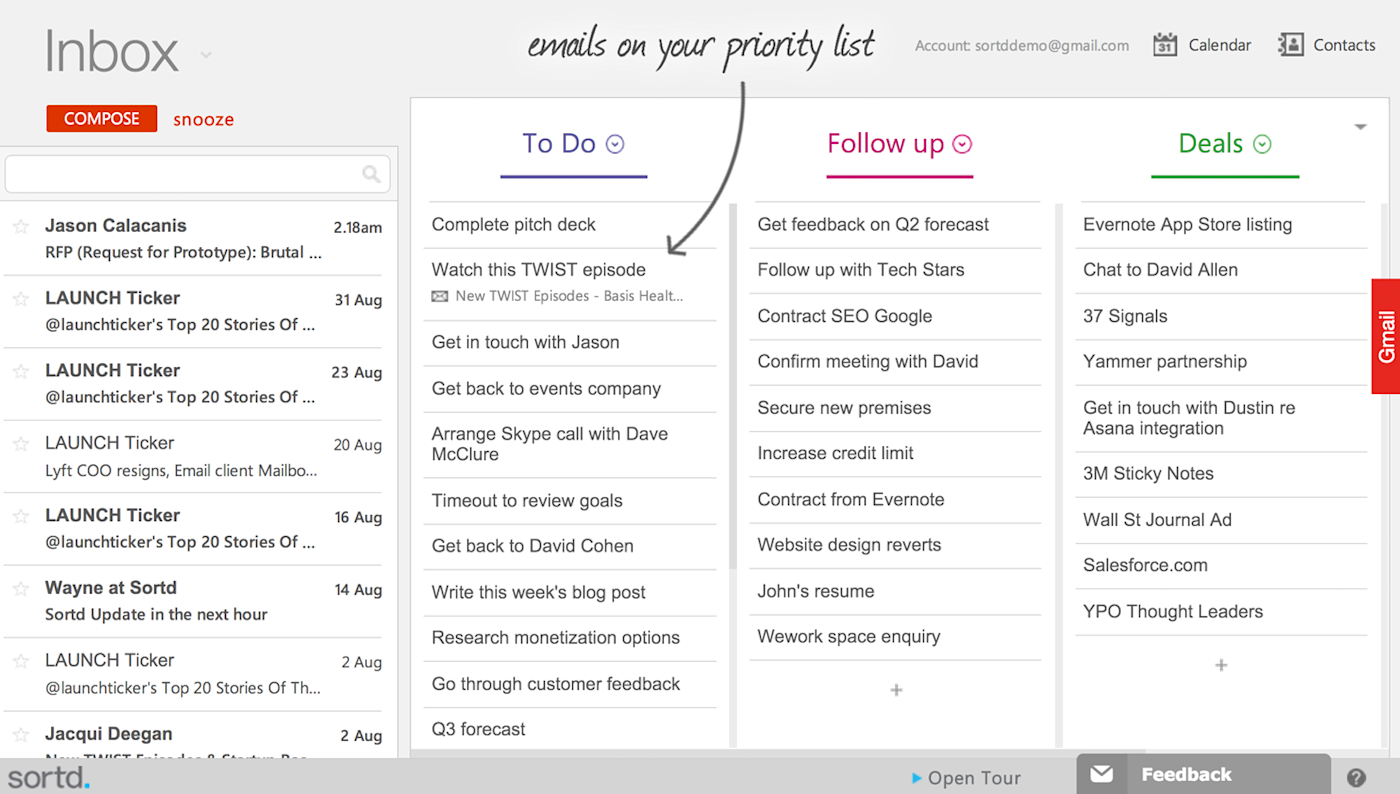Click the Open Tour link
Image resolution: width=1400 pixels, height=794 pixels.
pyautogui.click(x=974, y=778)
